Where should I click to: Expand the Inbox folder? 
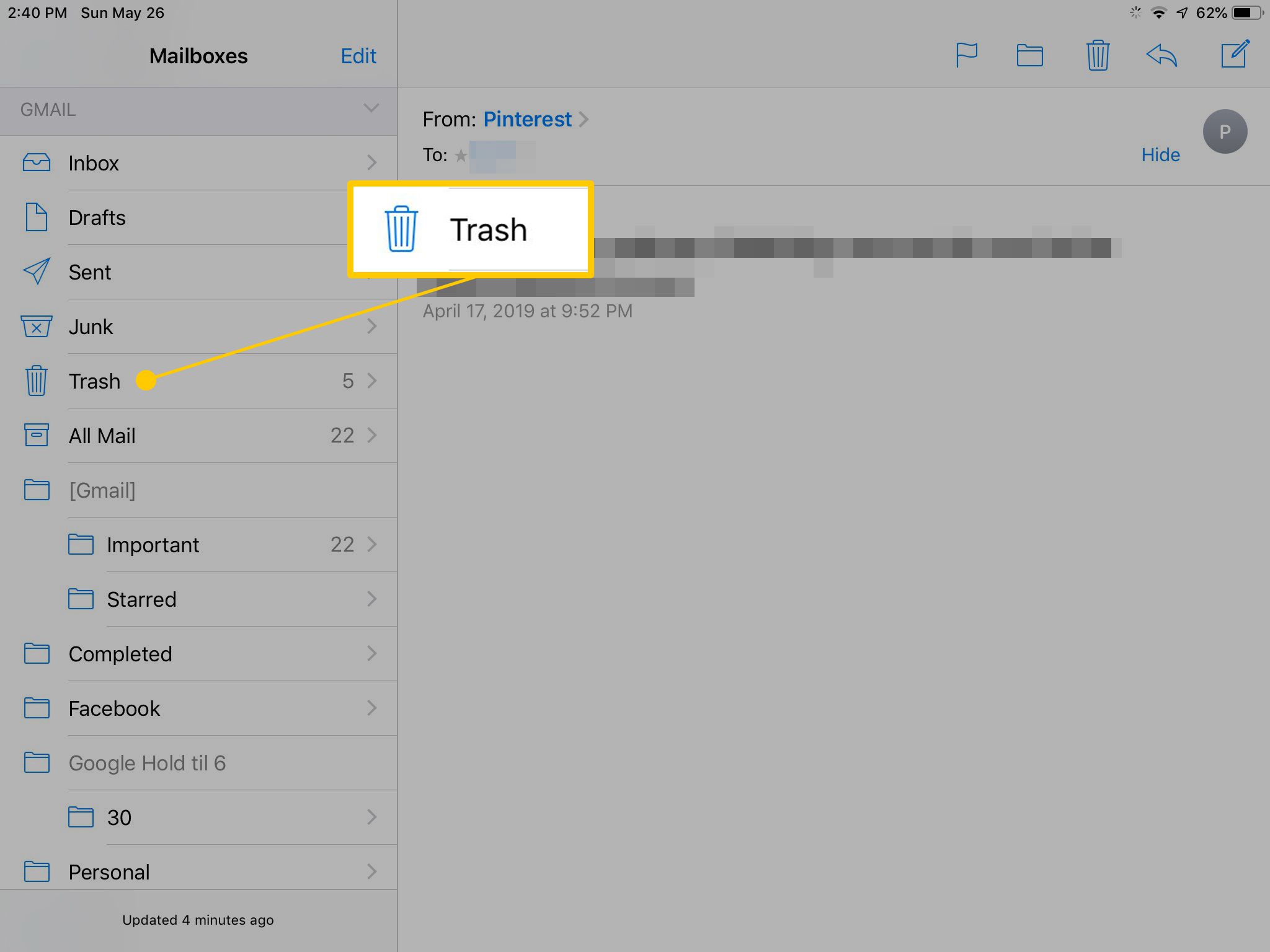[370, 163]
